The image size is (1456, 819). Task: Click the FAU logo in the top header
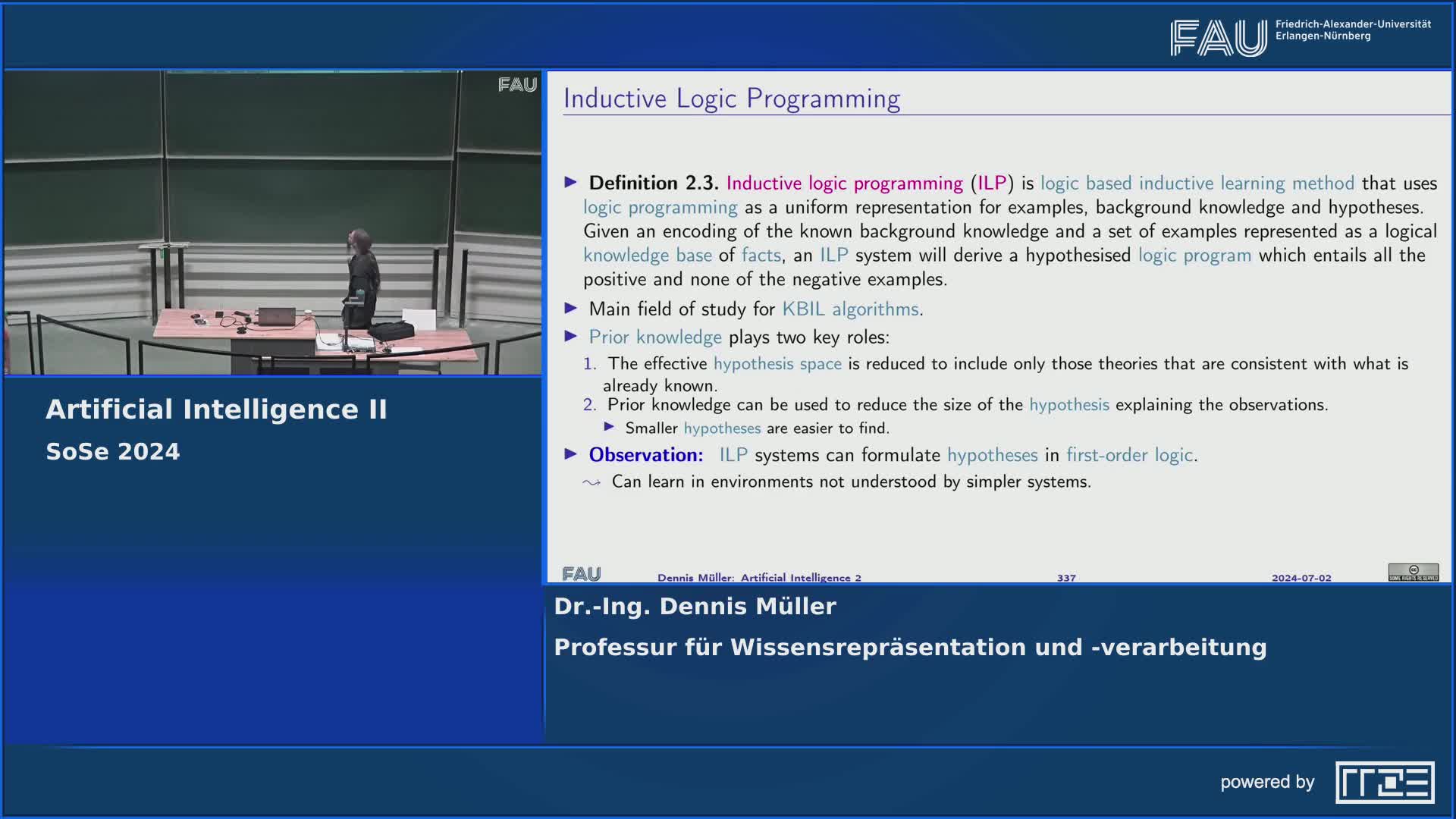(x=1218, y=38)
